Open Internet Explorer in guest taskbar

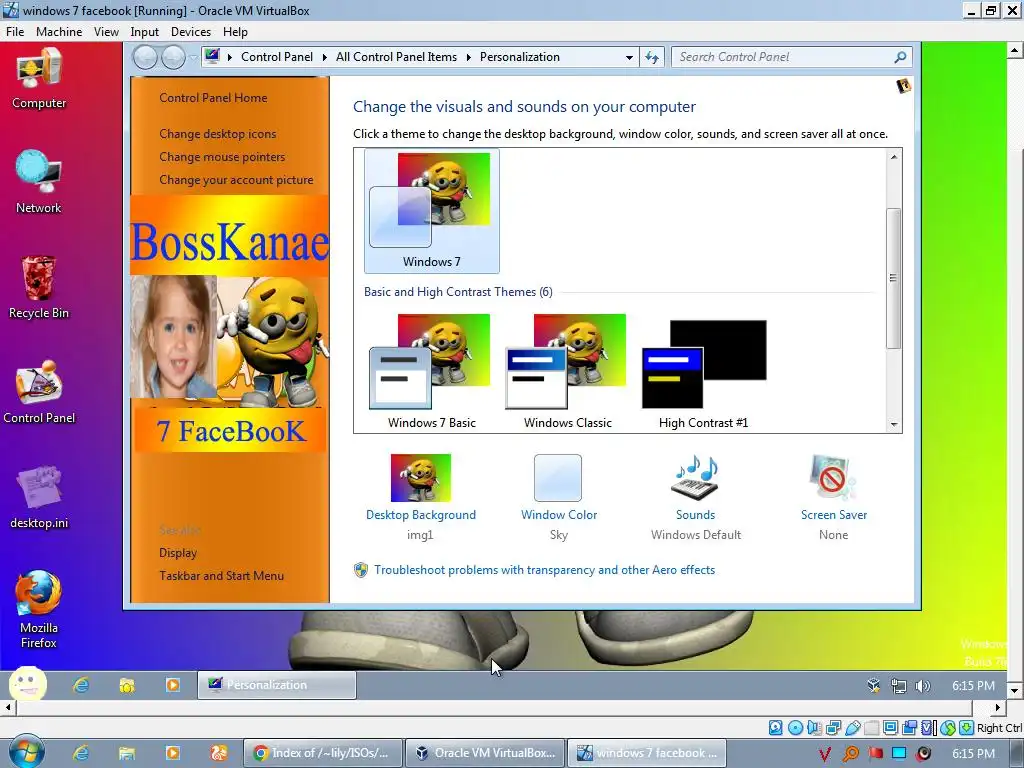81,685
